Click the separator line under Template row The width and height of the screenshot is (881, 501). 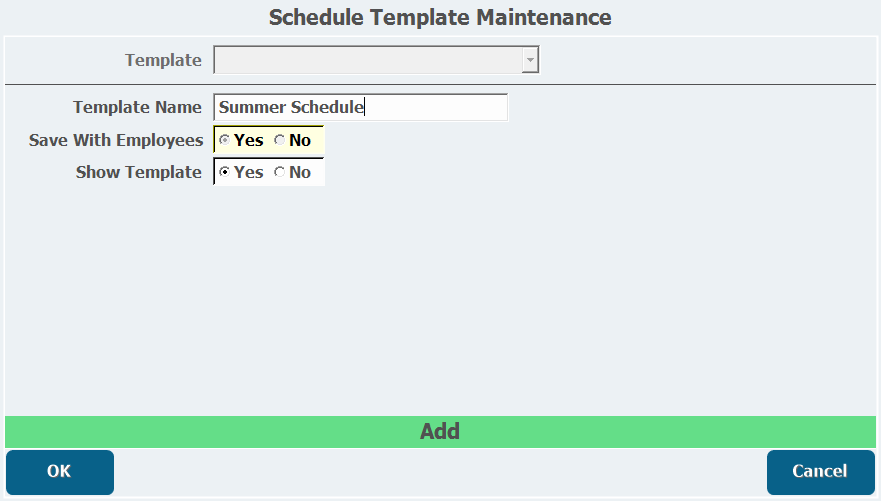click(440, 85)
